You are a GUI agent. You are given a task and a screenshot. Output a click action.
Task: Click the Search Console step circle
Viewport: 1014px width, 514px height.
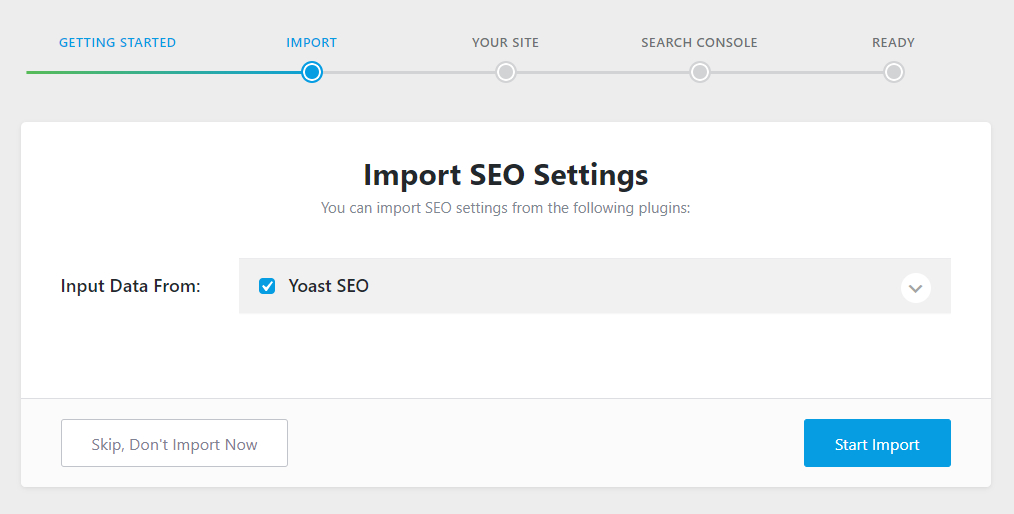tap(699, 72)
